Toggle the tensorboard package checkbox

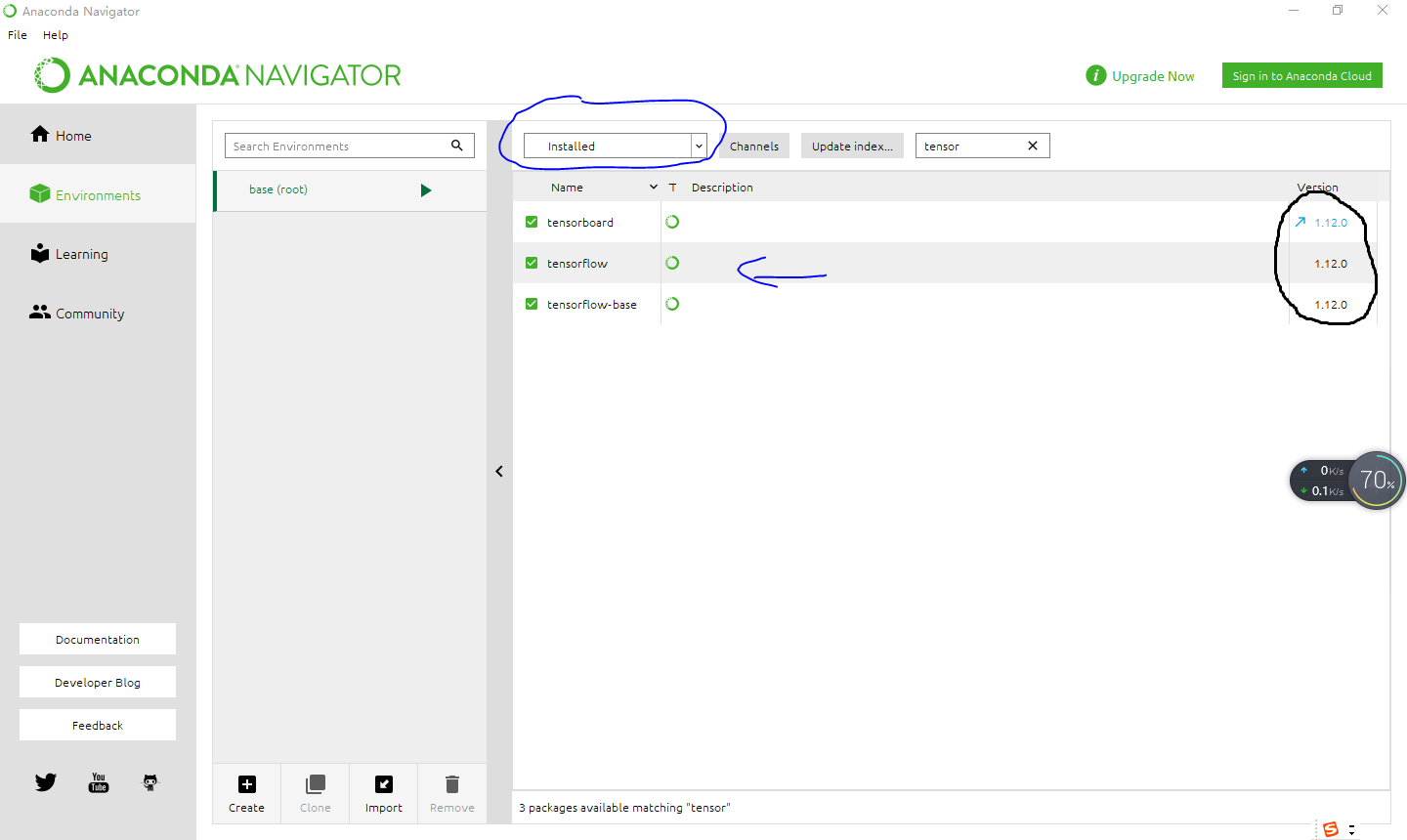point(532,222)
